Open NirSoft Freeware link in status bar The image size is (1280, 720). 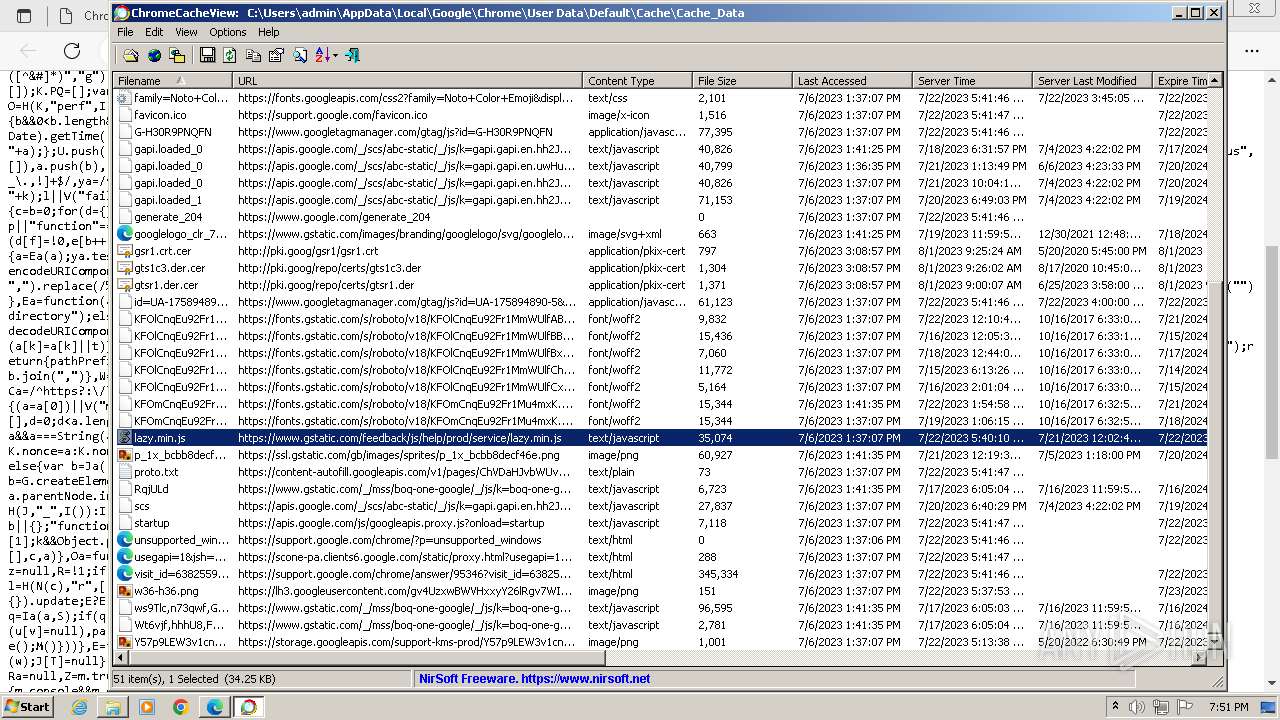coord(534,678)
